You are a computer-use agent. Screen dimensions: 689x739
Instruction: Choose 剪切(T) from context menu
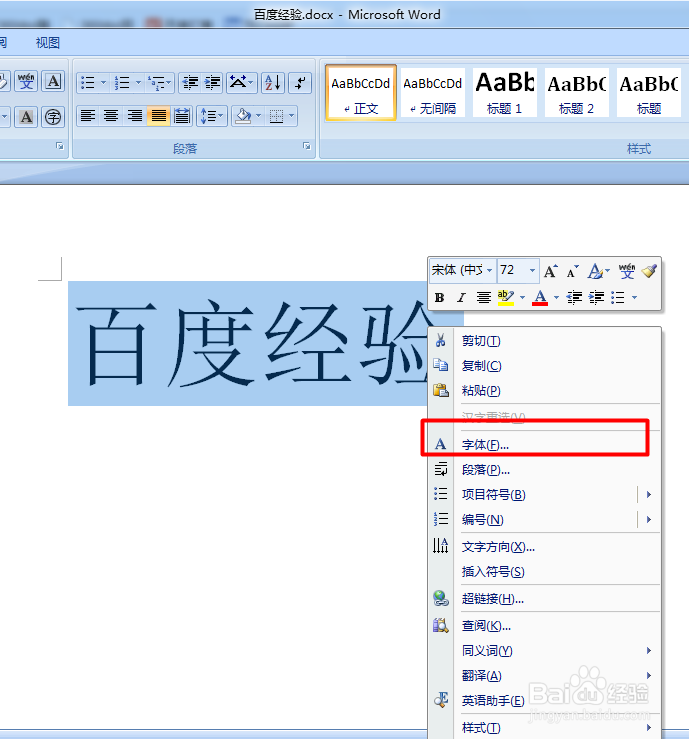[544, 341]
